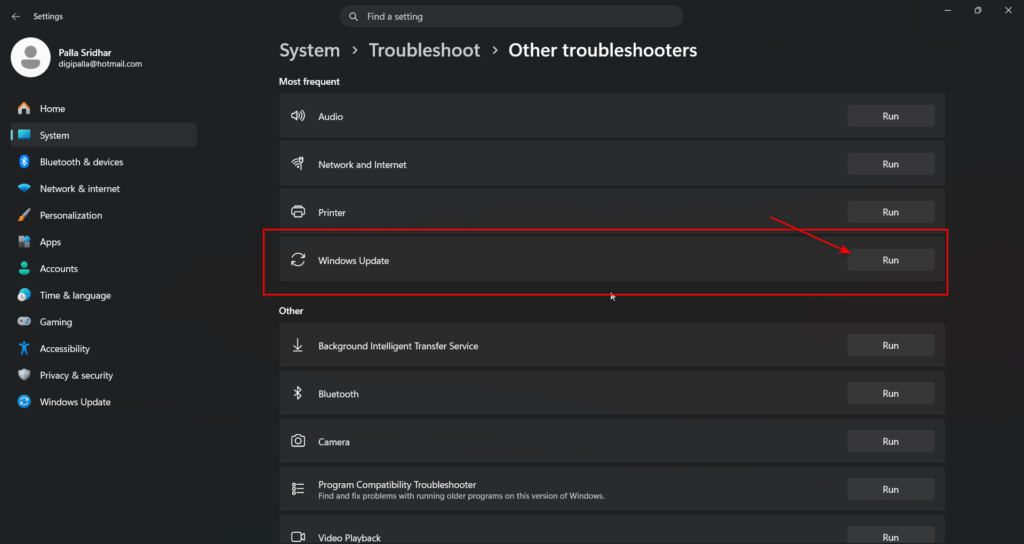This screenshot has width=1024, height=544.
Task: Click System in the breadcrumb
Action: [310, 50]
